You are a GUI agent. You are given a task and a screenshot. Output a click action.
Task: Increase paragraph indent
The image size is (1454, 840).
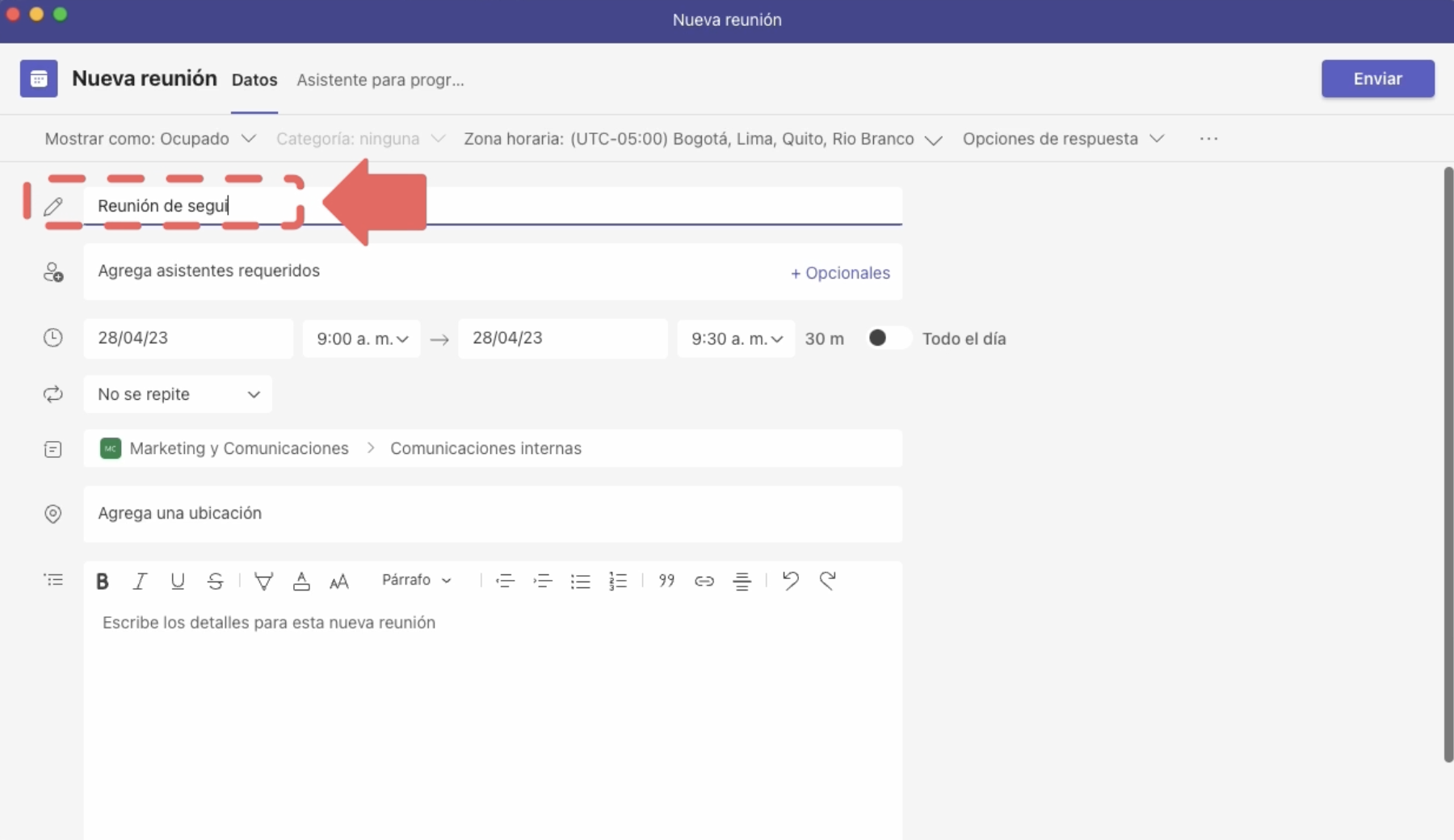coord(543,581)
